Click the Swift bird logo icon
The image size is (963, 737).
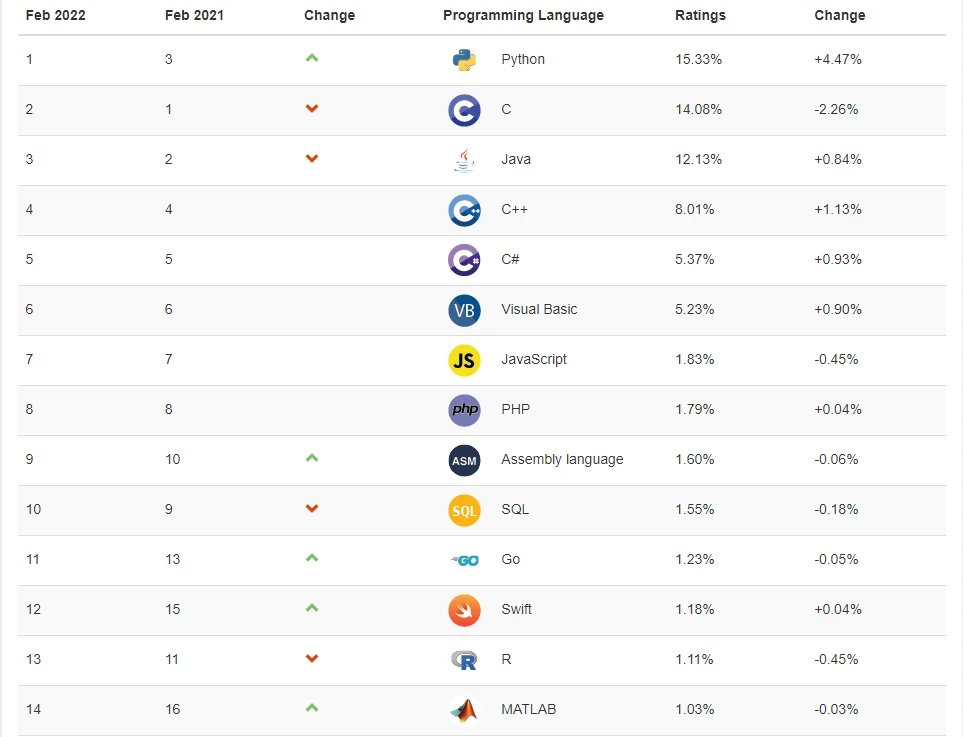(464, 610)
